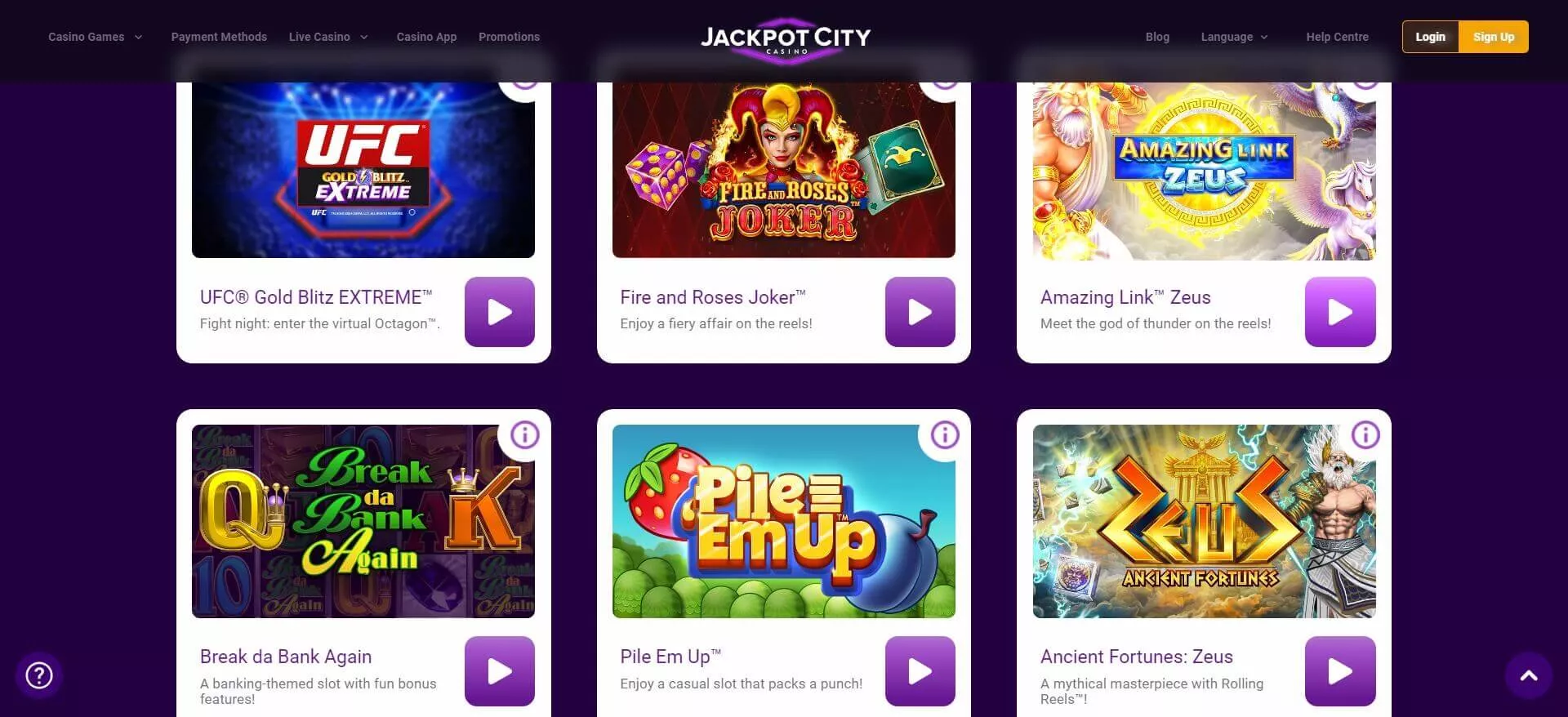Play Break da Bank Again slot
This screenshot has width=1568, height=717.
[x=500, y=671]
